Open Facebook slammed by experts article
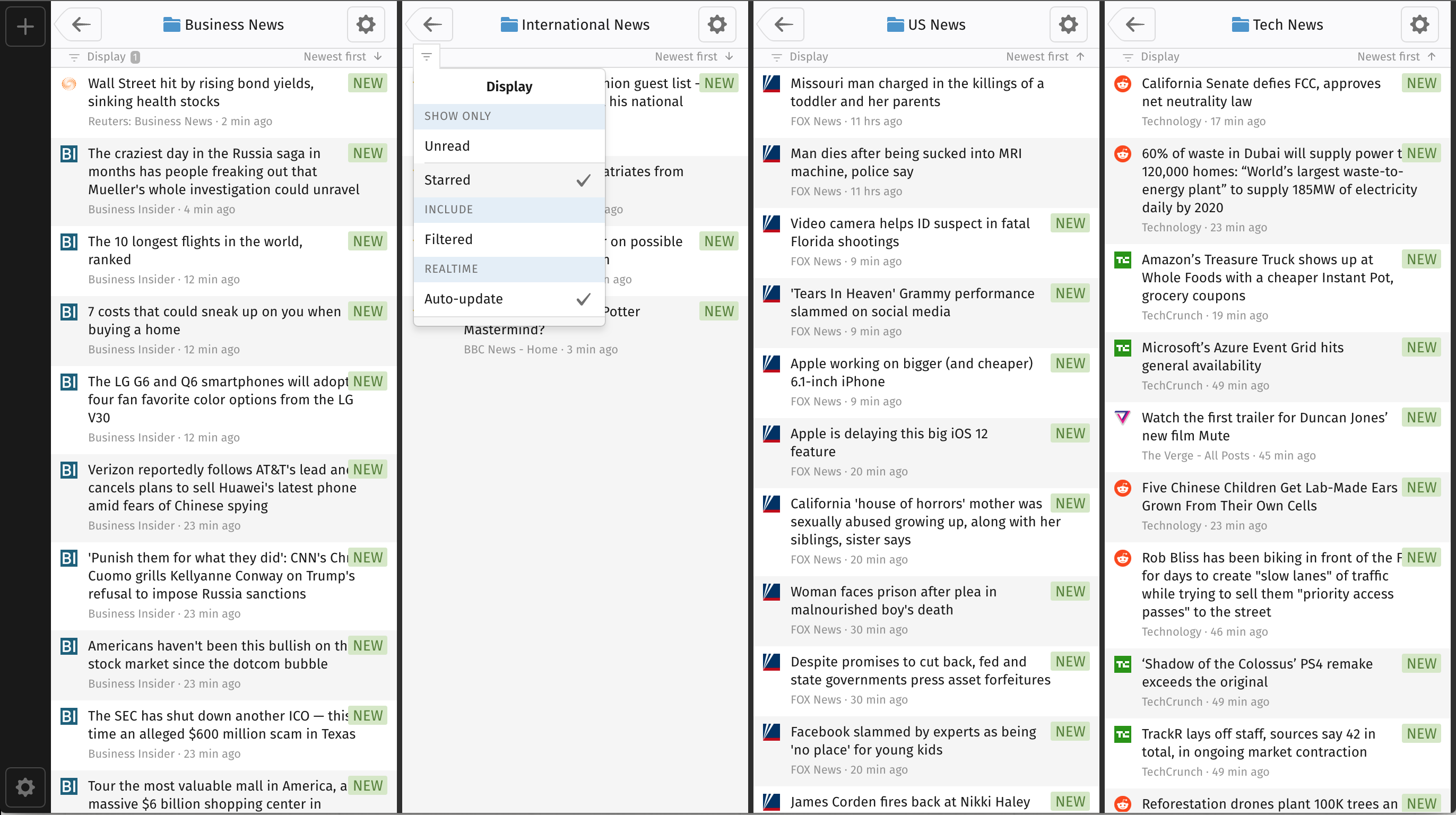The image size is (1456, 815). (x=926, y=752)
